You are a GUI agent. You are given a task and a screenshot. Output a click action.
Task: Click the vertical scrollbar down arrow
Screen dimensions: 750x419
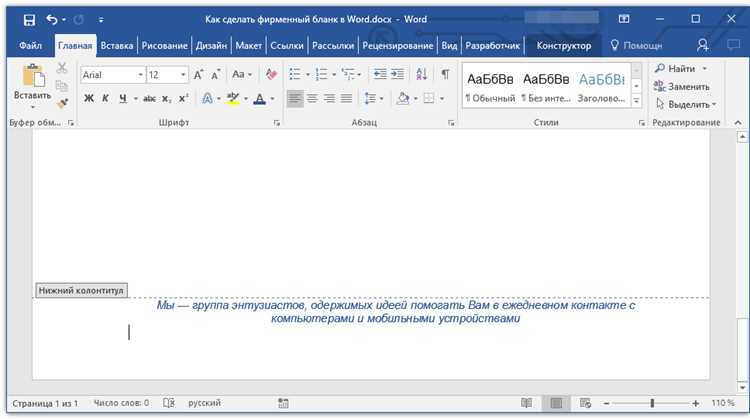click(x=742, y=387)
